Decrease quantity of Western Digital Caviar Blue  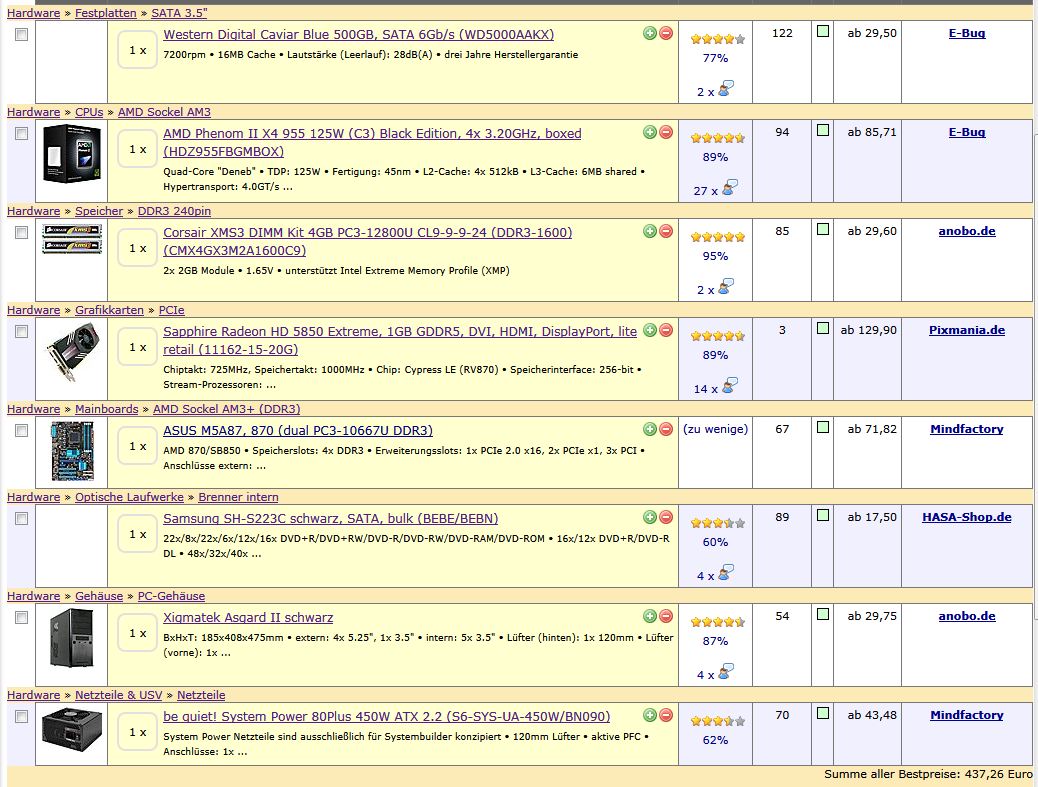pyautogui.click(x=666, y=33)
